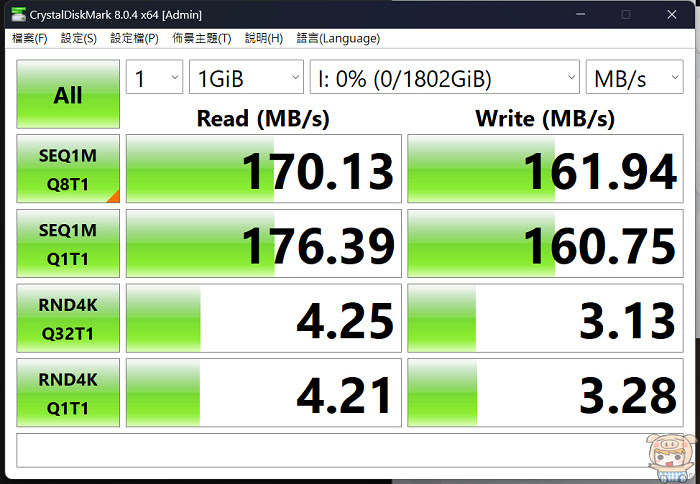Select the RND4K Q32T1 write result 3.13
This screenshot has height=484, width=700.
[545, 318]
